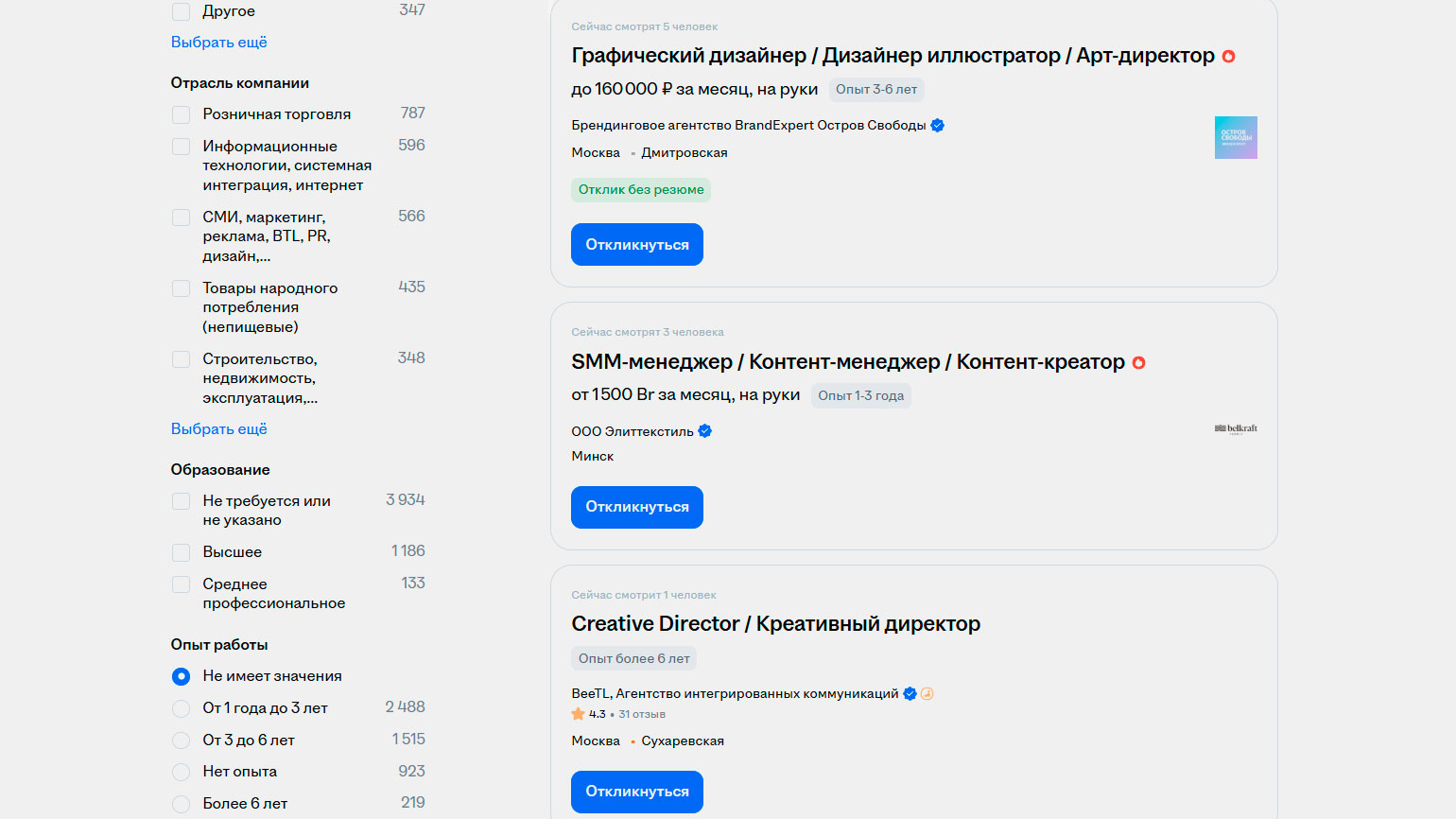Click the verified badge next to ООО Элиттекстиль
This screenshot has height=819, width=1456.
pyautogui.click(x=704, y=431)
